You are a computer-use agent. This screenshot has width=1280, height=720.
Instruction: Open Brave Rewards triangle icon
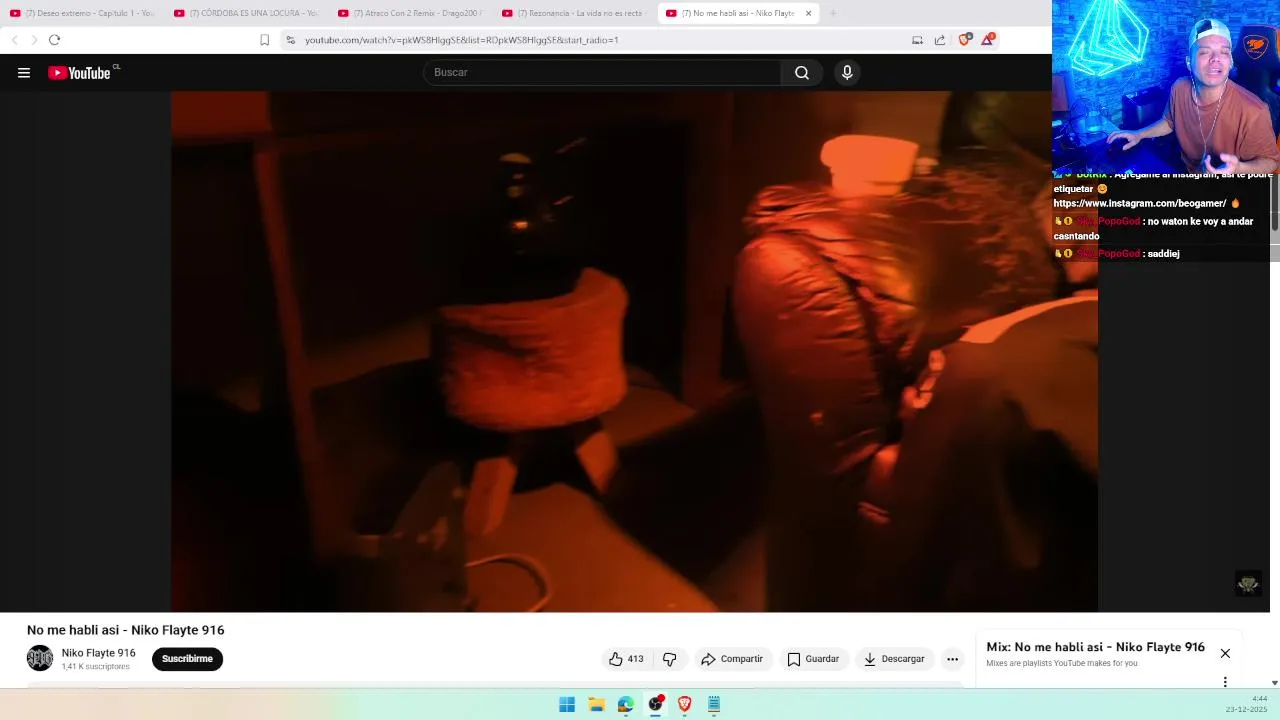(988, 39)
